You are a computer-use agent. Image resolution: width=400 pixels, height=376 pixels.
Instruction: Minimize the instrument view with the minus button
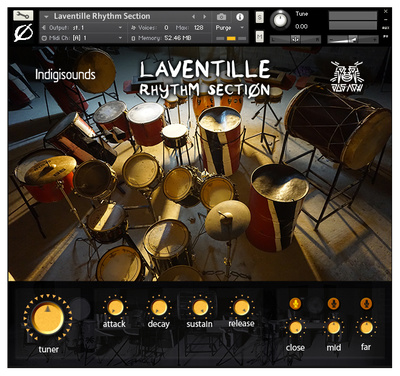(x=386, y=20)
